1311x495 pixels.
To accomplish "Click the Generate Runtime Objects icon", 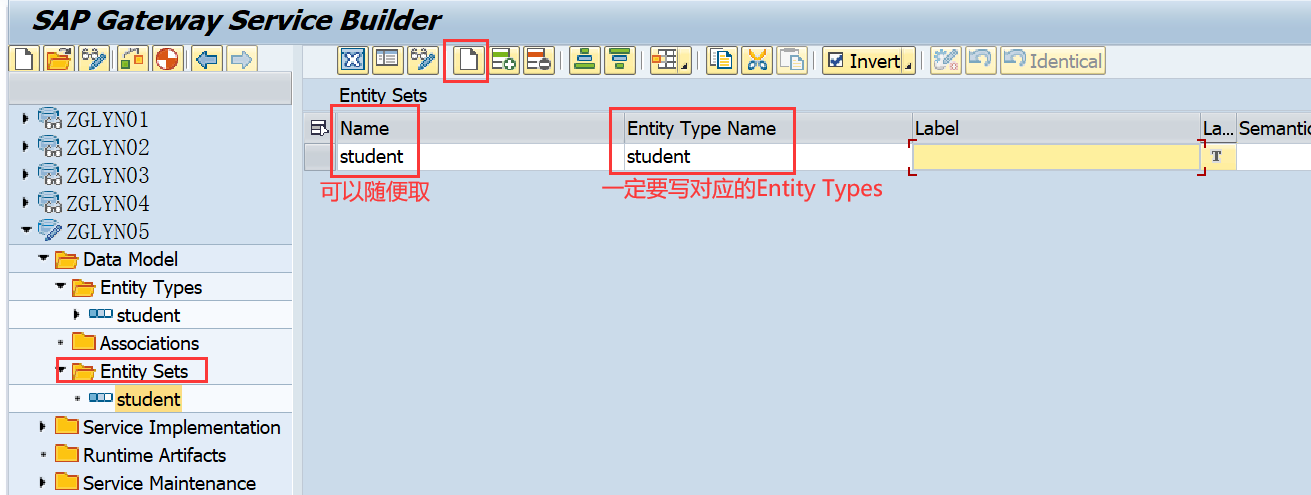I will 131,60.
